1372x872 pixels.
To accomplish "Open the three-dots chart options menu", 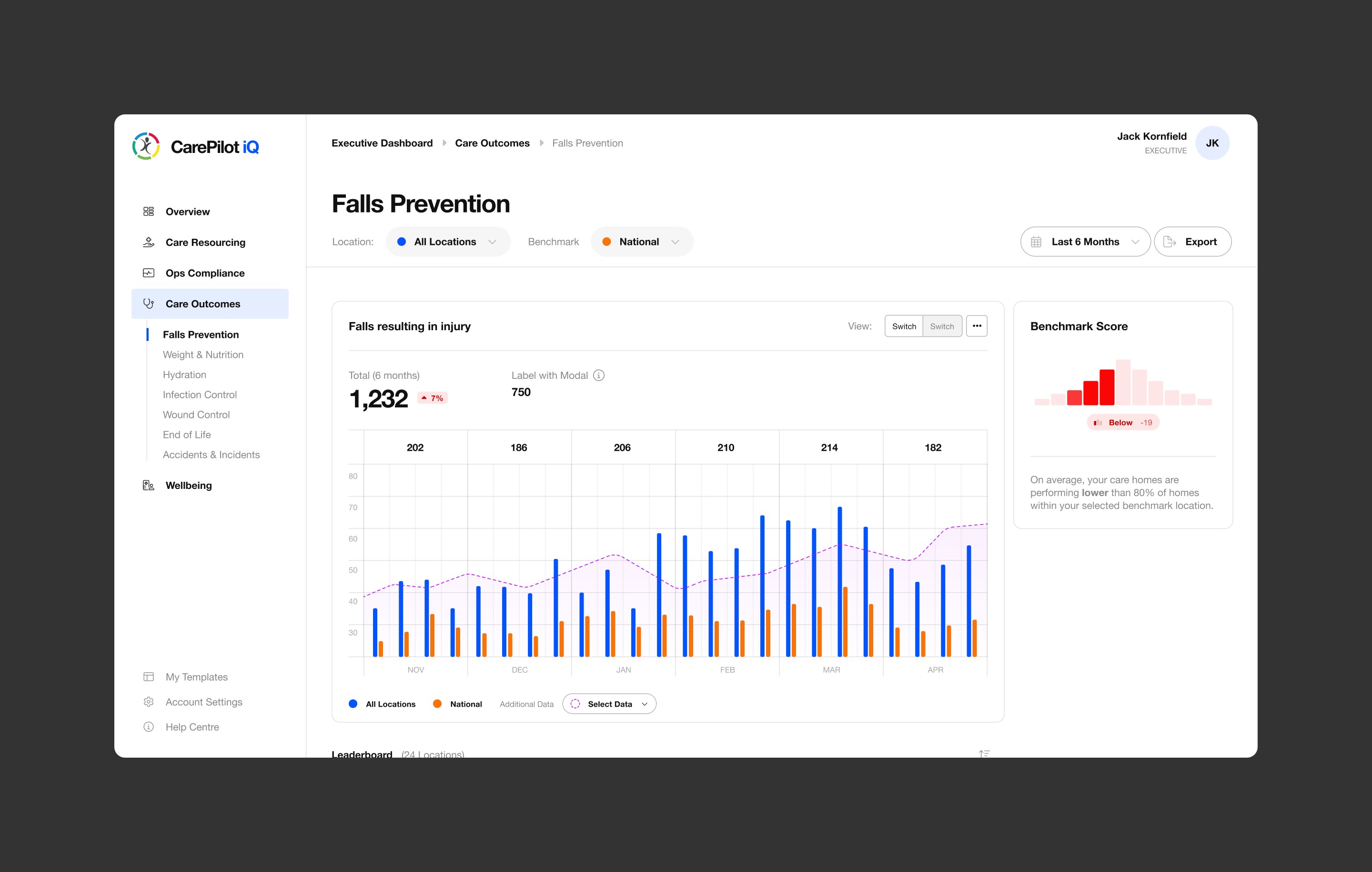I will click(x=977, y=326).
